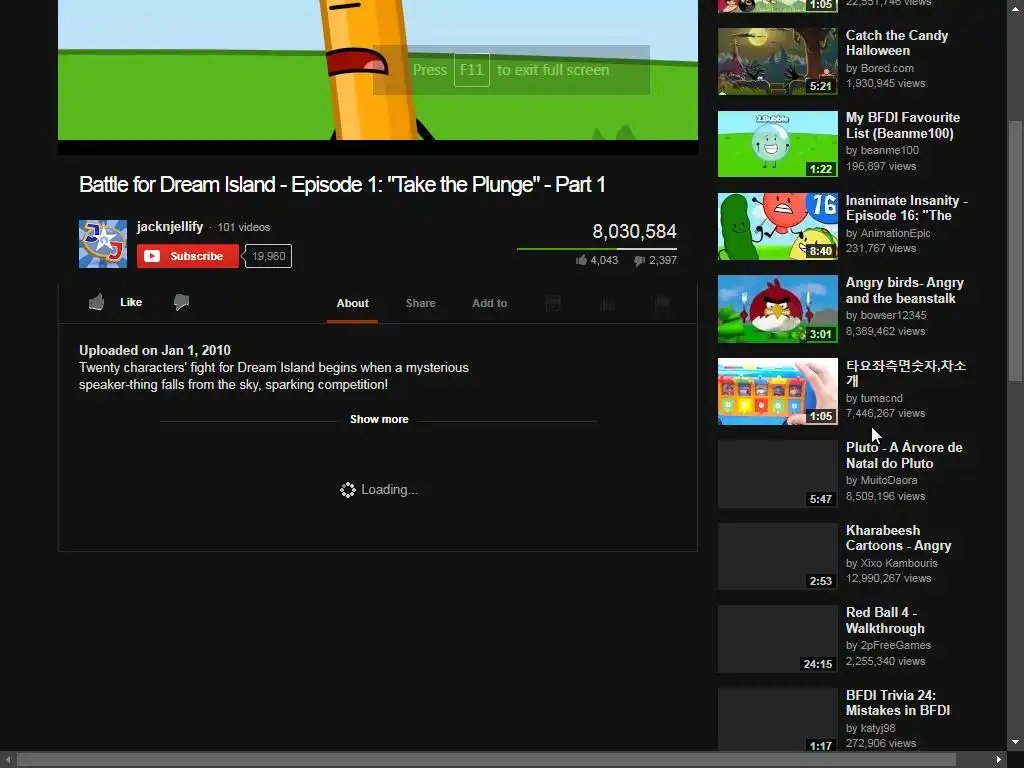The image size is (1024, 768).
Task: Click the thumbs-up Like icon
Action: (97, 302)
